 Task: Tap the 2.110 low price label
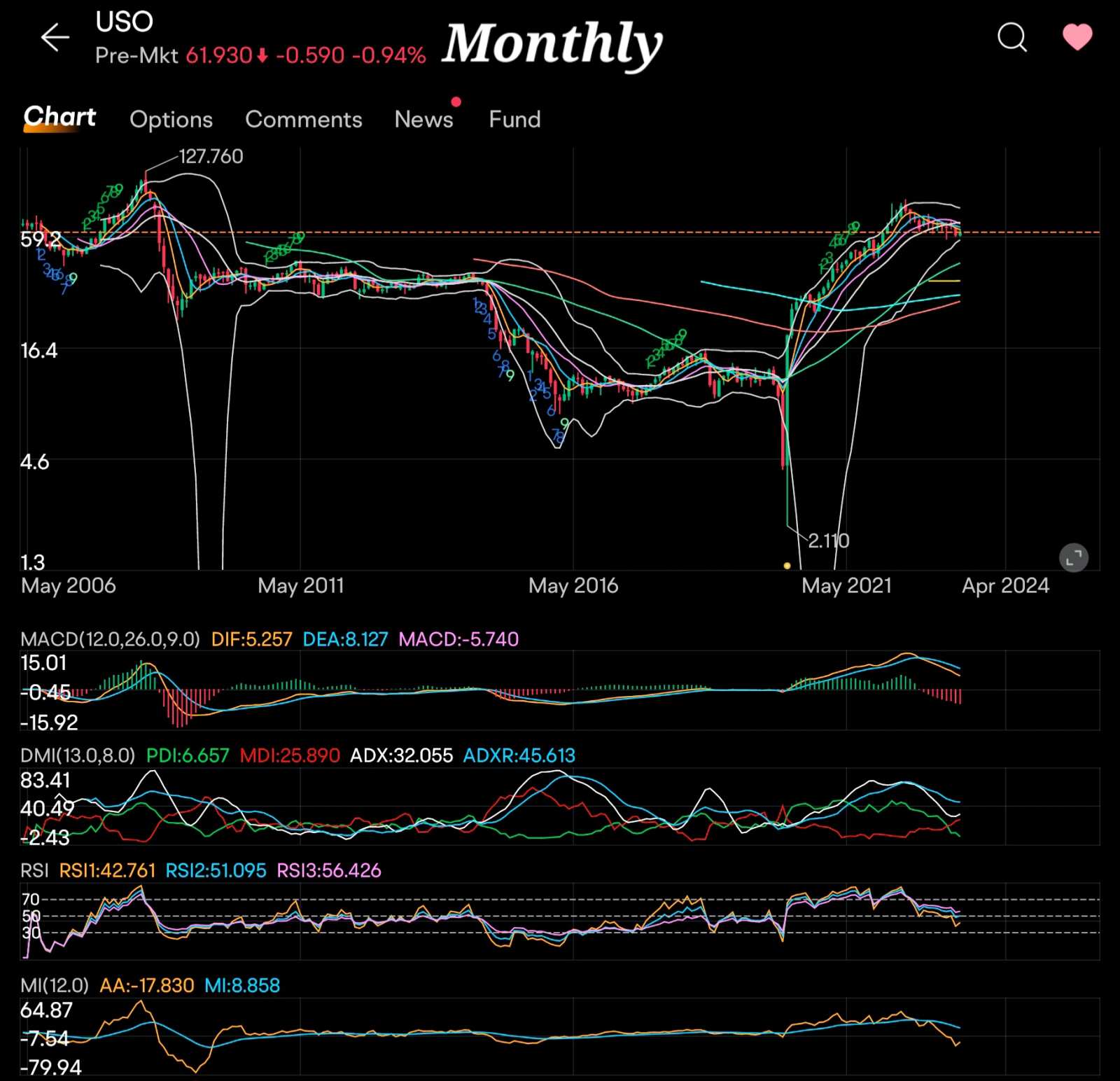click(828, 540)
